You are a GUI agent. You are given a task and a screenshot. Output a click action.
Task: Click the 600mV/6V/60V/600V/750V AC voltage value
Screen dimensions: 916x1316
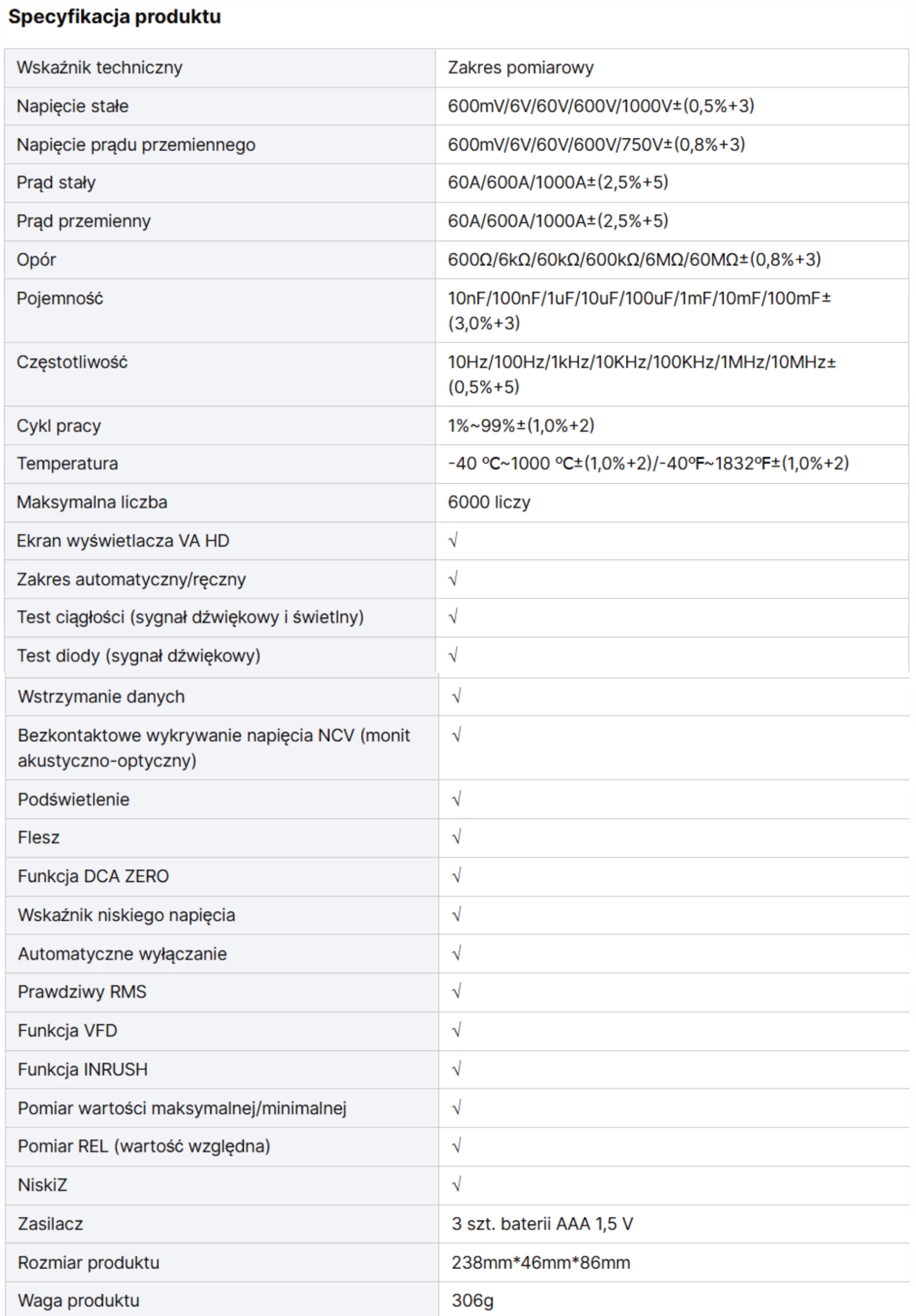pos(596,144)
